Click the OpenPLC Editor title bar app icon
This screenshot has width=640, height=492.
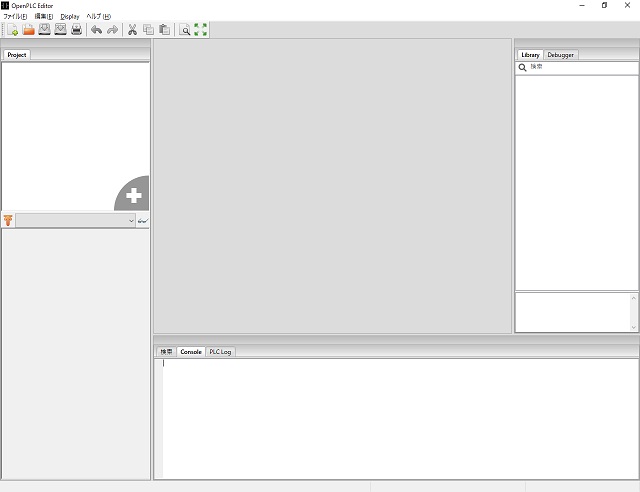(5, 5)
